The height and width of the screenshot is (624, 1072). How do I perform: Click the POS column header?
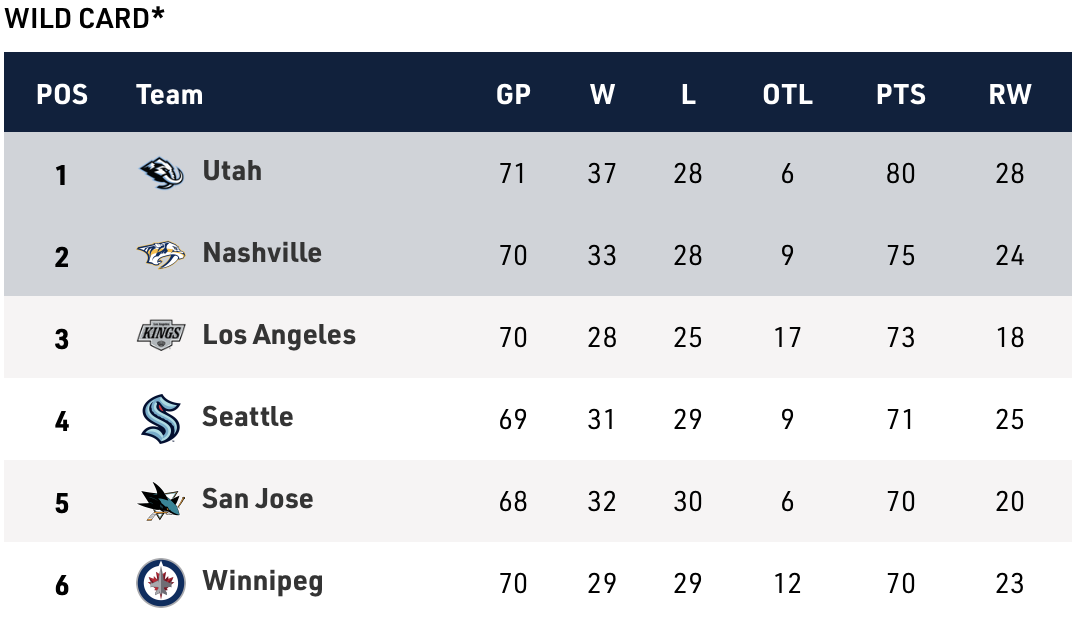click(62, 95)
